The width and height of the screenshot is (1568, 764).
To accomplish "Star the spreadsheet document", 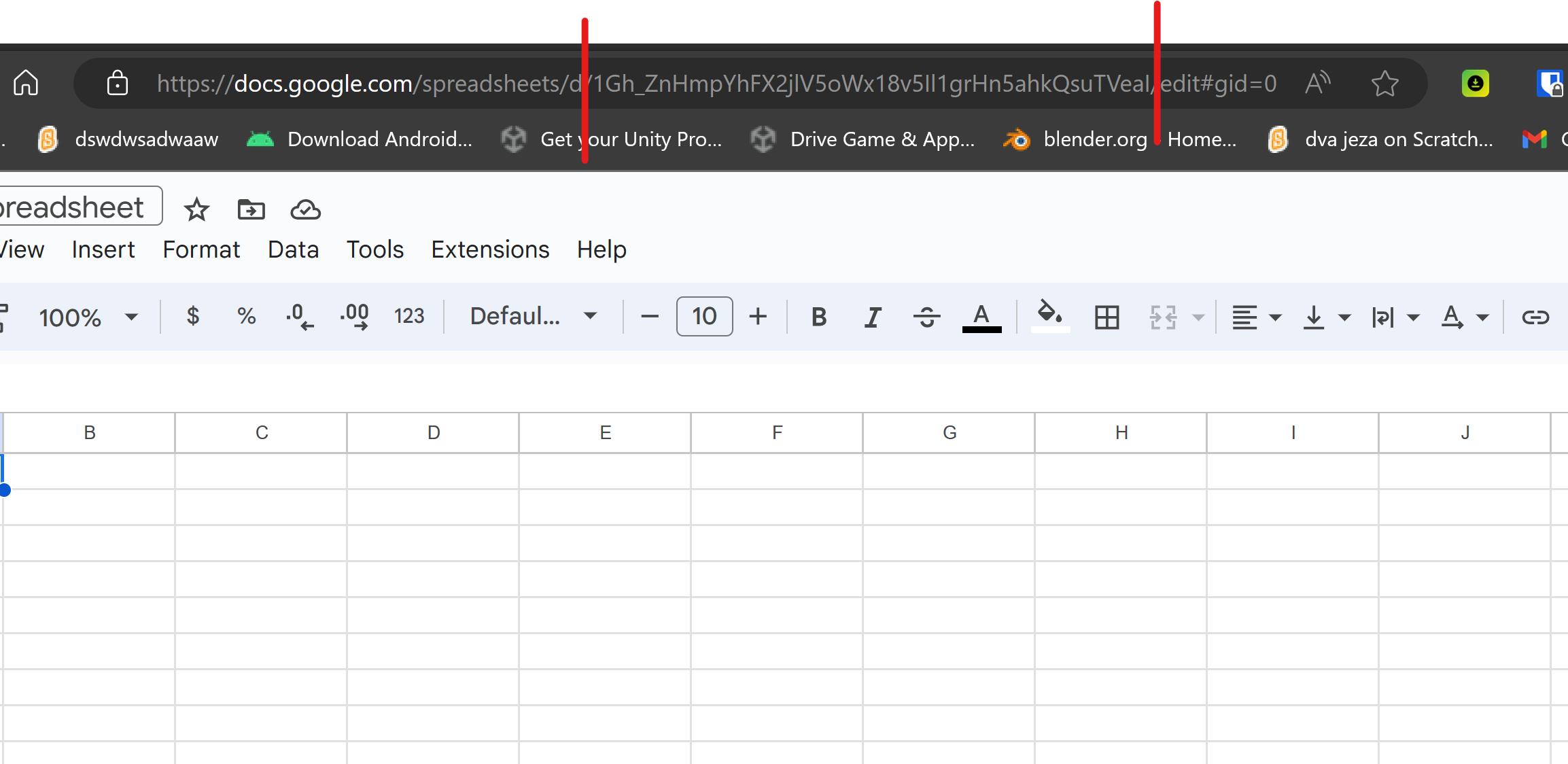I will [x=196, y=209].
